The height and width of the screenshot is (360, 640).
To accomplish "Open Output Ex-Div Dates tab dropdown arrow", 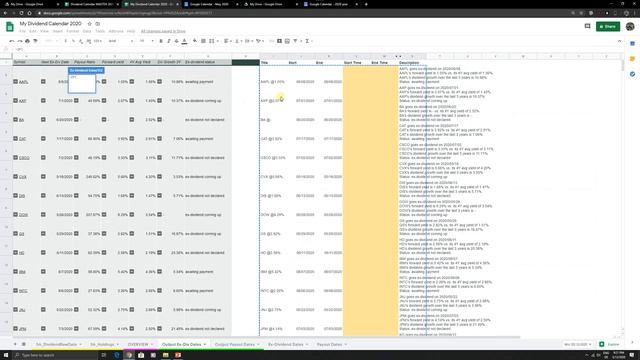I will click(205, 344).
